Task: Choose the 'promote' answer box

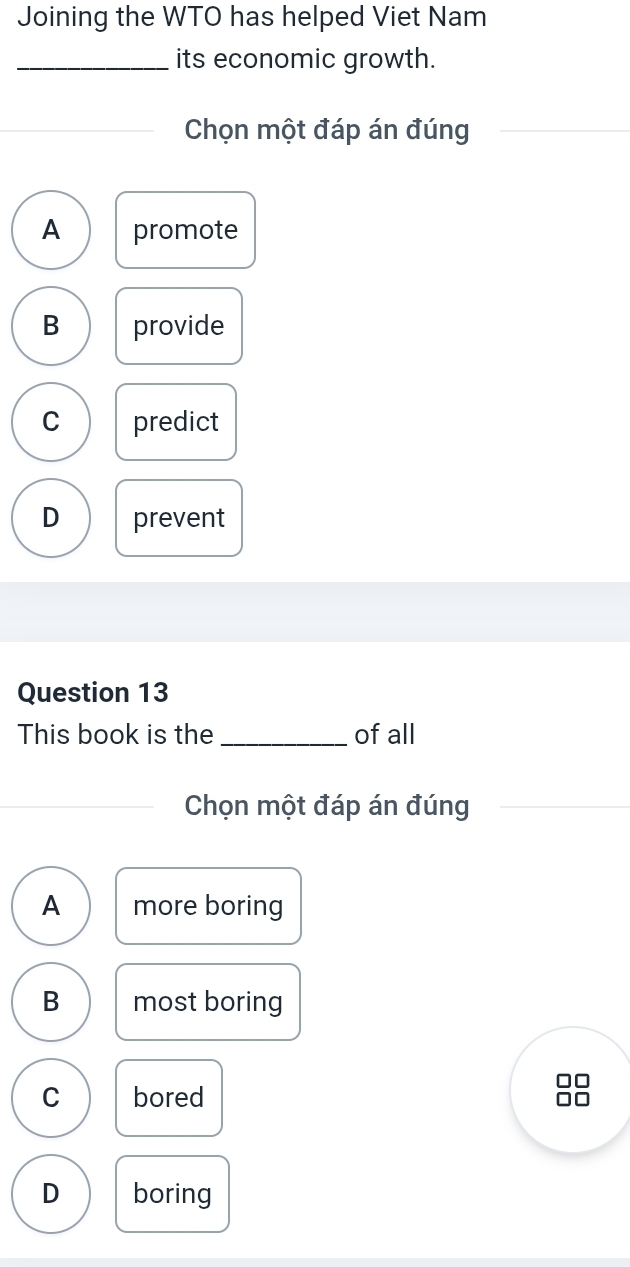Action: [x=185, y=230]
